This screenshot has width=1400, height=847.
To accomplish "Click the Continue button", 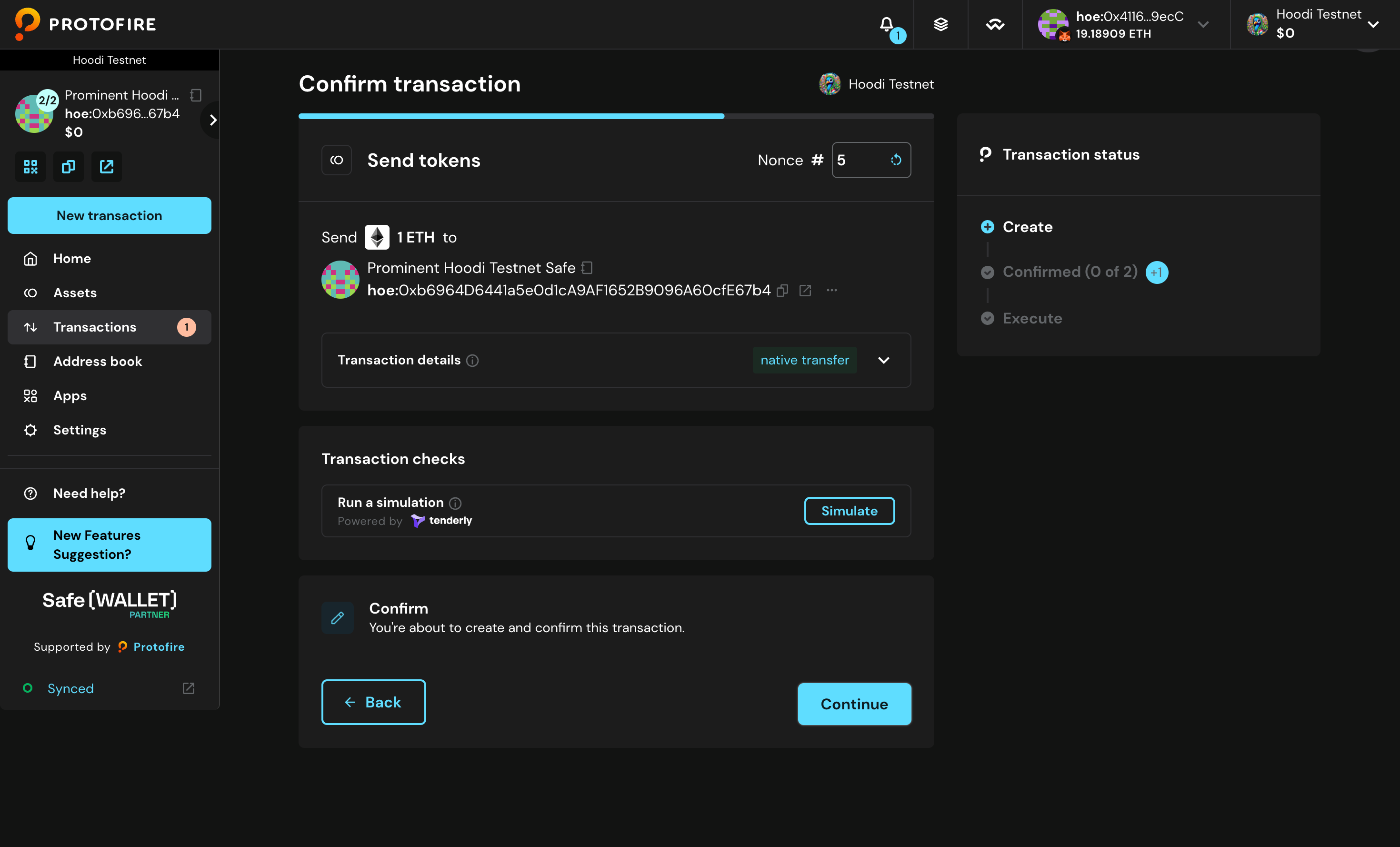I will pyautogui.click(x=854, y=704).
